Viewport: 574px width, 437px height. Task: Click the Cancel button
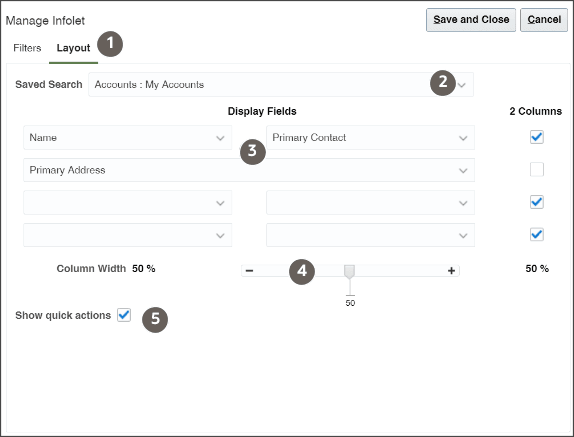544,20
